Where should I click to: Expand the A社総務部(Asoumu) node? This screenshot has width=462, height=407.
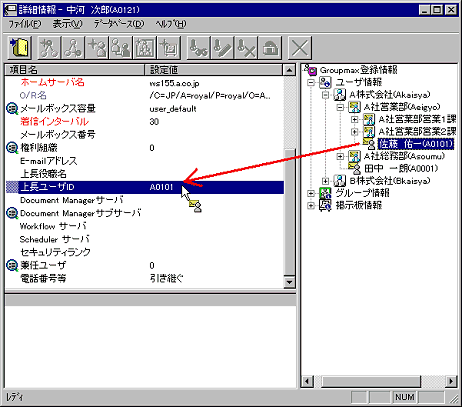tap(340, 156)
